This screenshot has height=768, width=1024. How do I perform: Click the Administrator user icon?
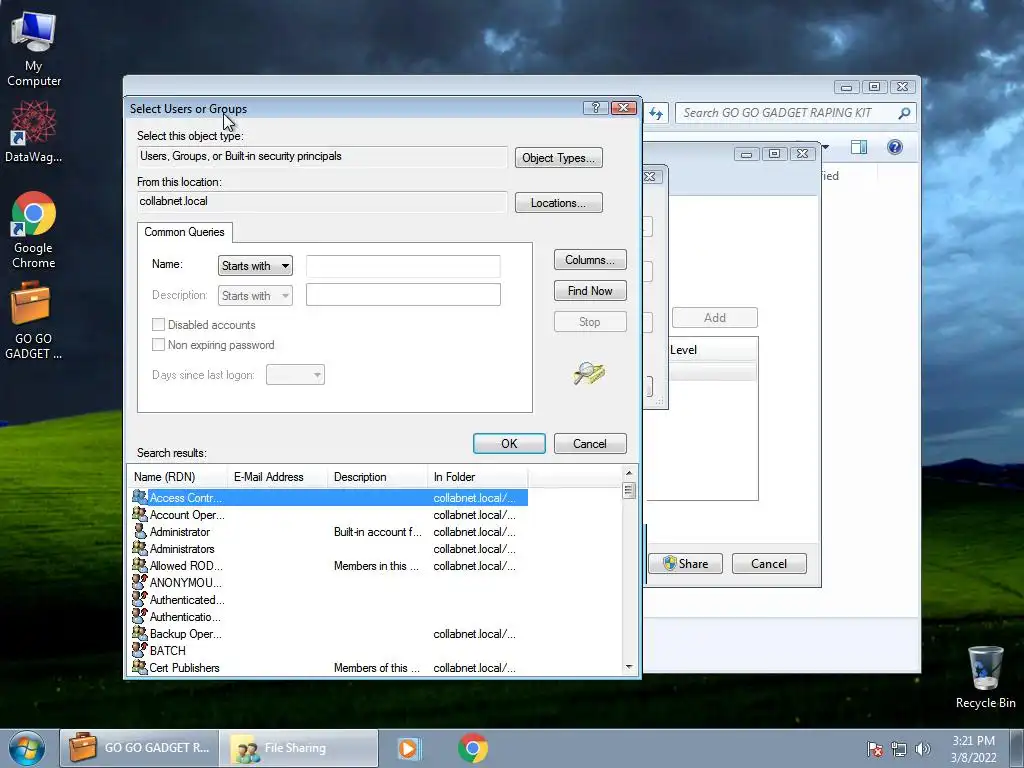[140, 531]
